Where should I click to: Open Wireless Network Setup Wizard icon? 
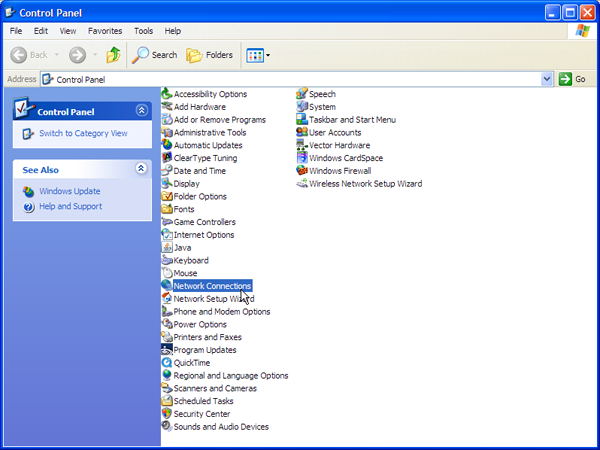[302, 183]
